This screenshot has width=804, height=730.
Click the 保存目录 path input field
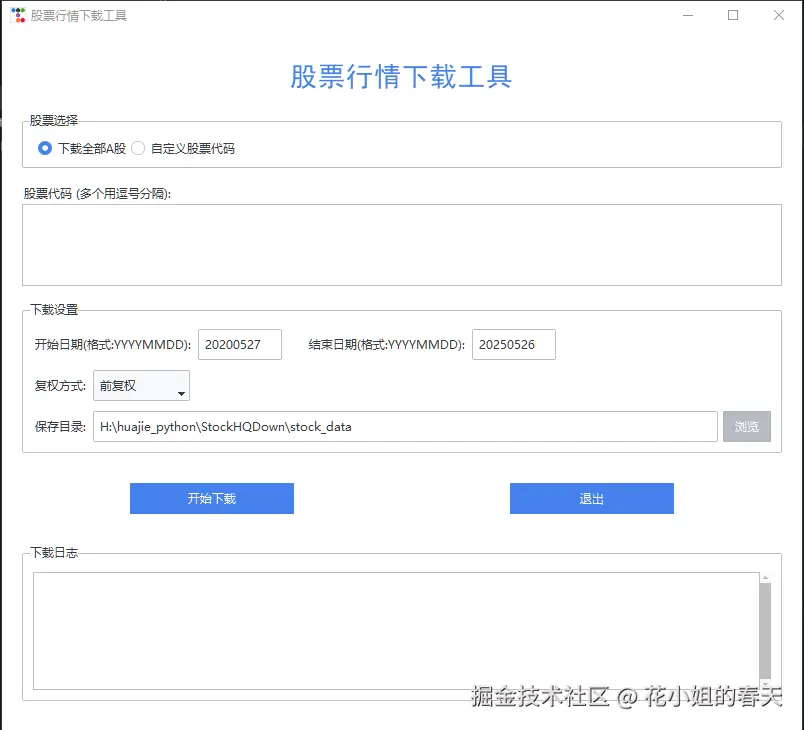405,427
